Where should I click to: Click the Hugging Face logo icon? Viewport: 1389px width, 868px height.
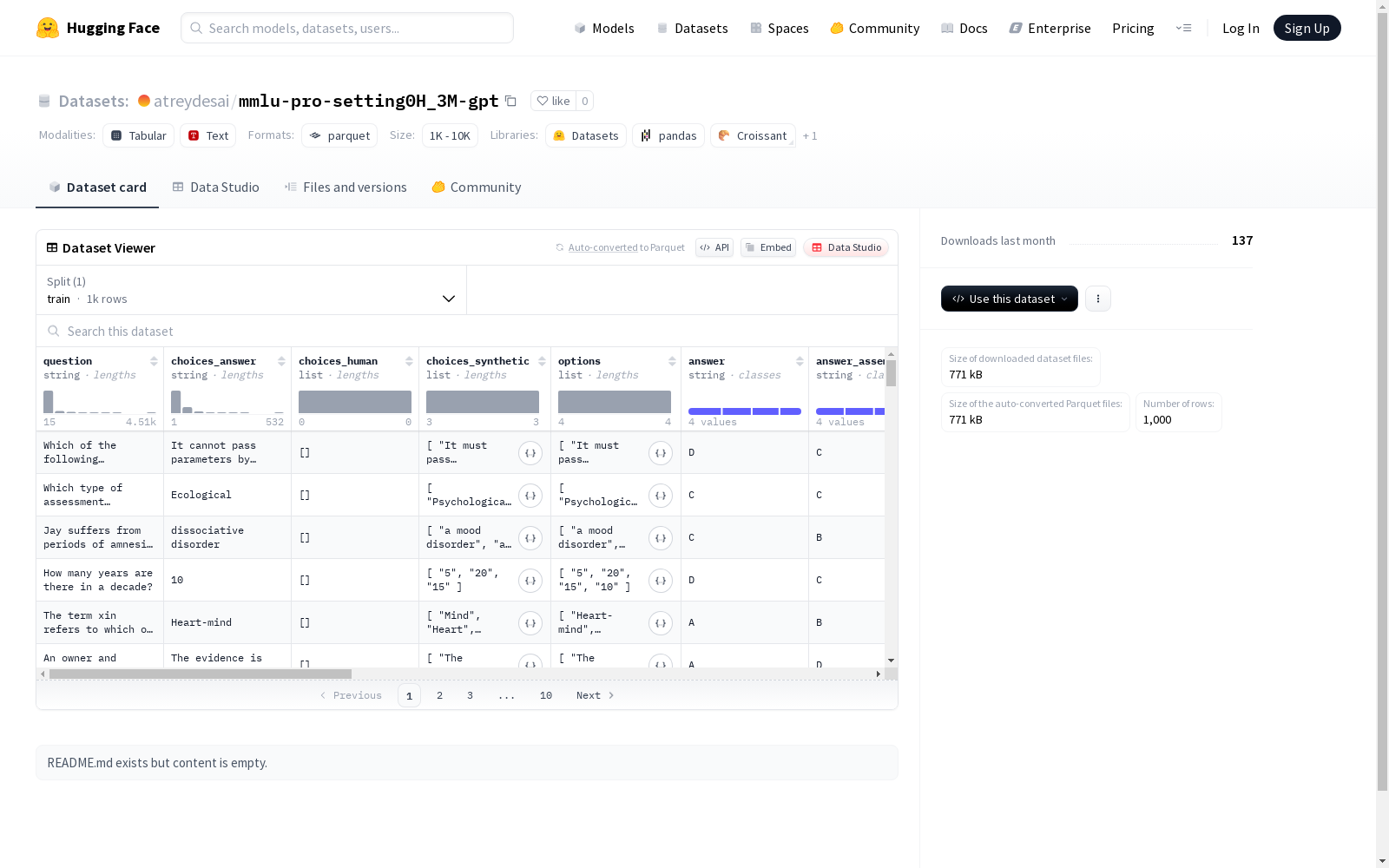point(48,28)
